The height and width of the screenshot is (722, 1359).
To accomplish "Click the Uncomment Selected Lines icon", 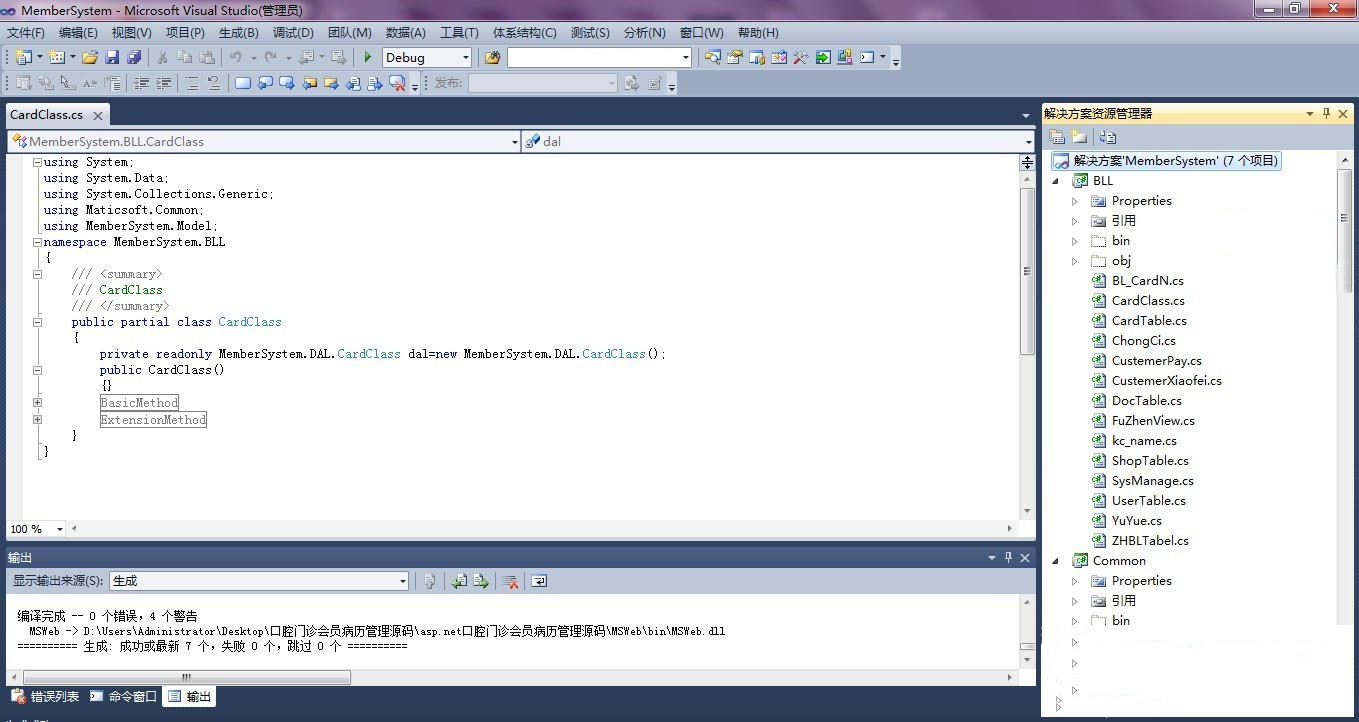I will [214, 83].
